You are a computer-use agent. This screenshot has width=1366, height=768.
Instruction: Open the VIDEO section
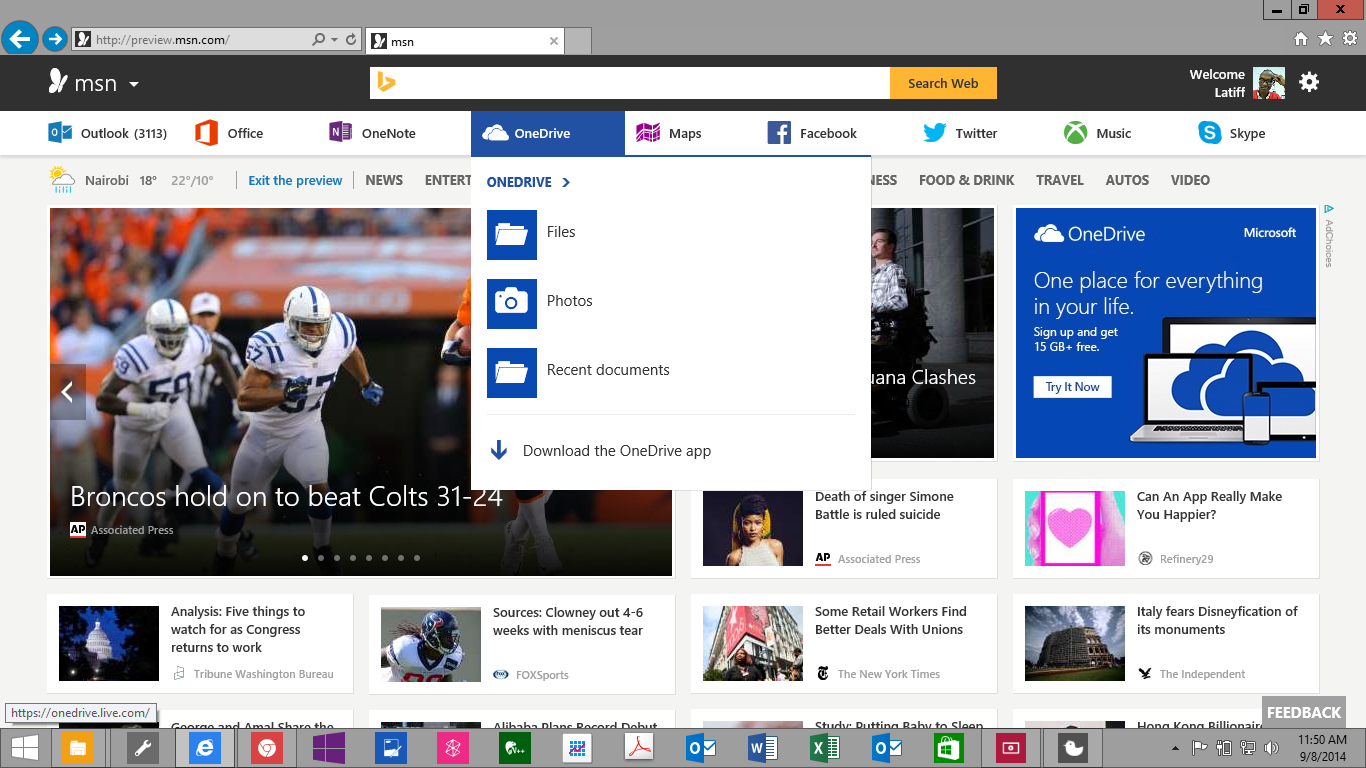1190,180
